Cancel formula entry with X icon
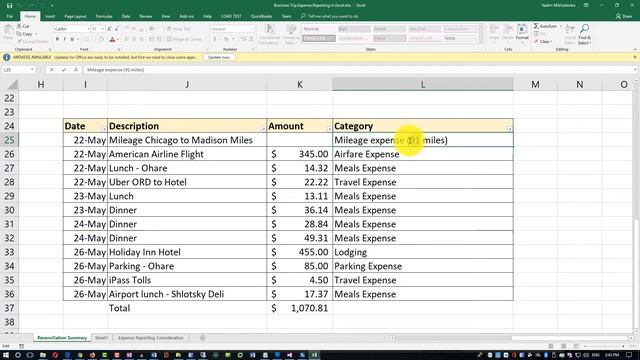The width and height of the screenshot is (640, 360). (x=52, y=70)
